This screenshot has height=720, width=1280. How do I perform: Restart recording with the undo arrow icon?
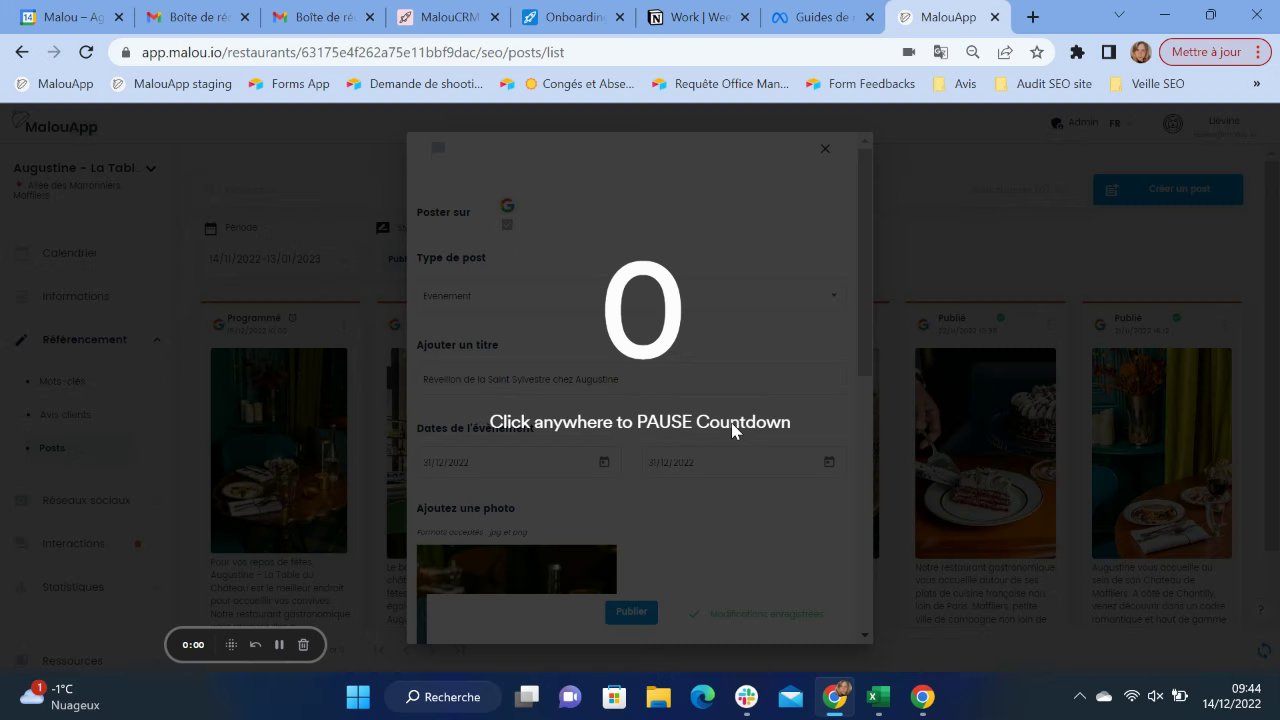tap(255, 645)
